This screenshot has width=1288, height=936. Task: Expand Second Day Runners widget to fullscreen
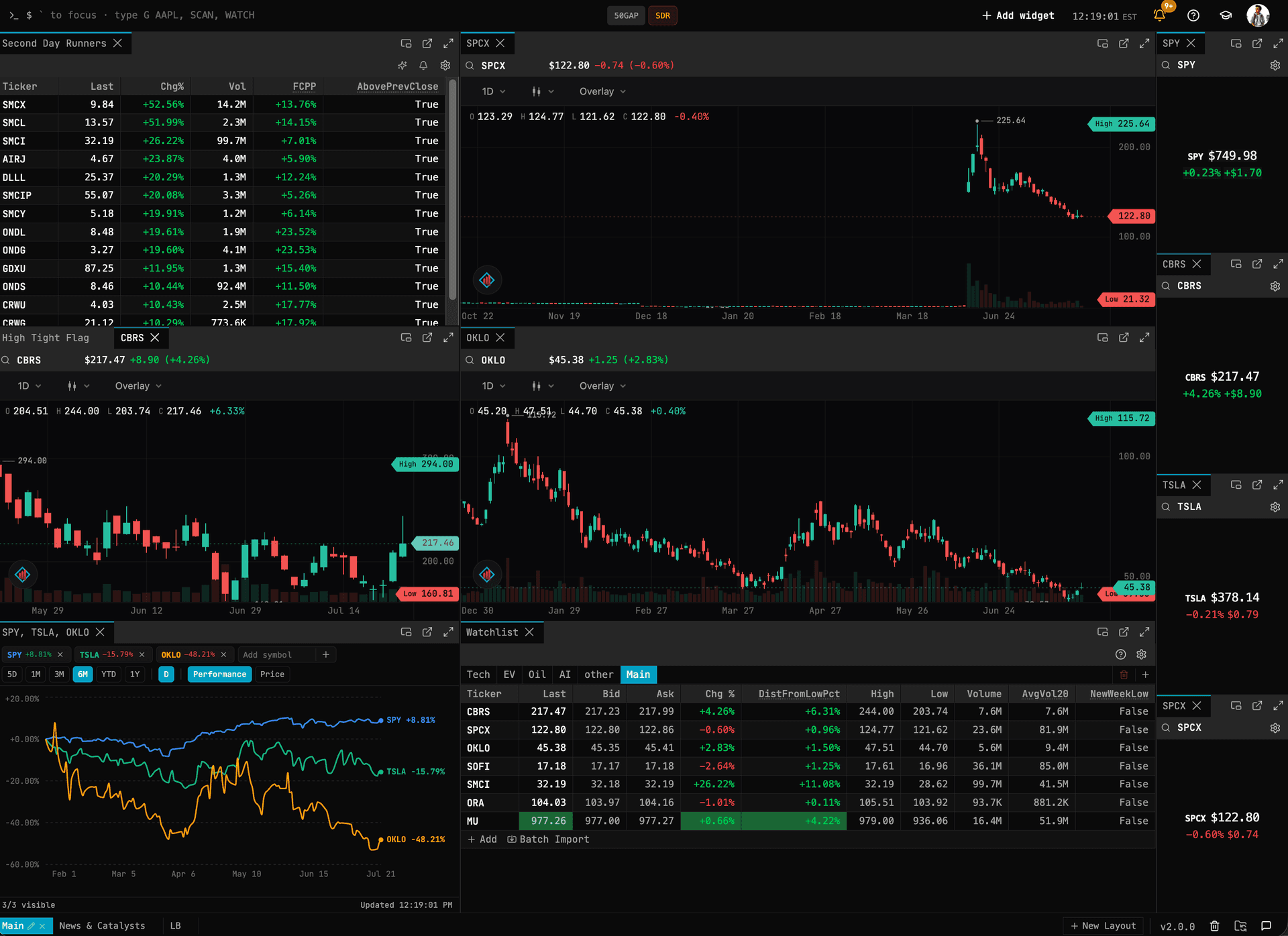tap(448, 44)
